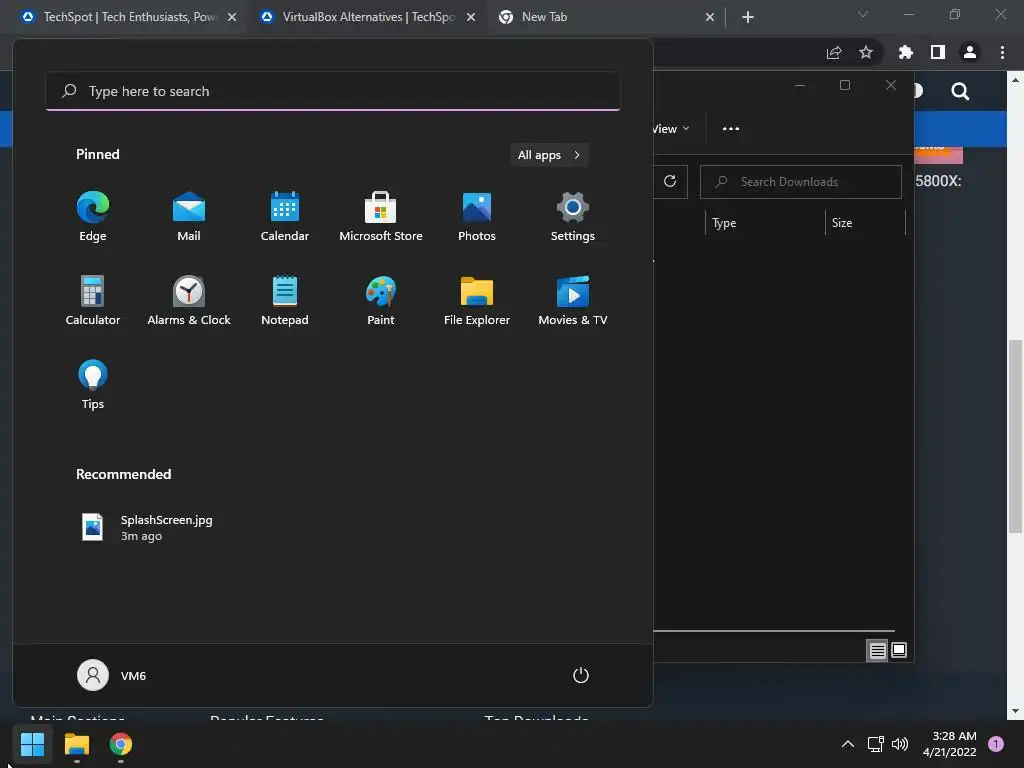Toggle Chrome side panel
The height and width of the screenshot is (768, 1024).
(x=938, y=52)
